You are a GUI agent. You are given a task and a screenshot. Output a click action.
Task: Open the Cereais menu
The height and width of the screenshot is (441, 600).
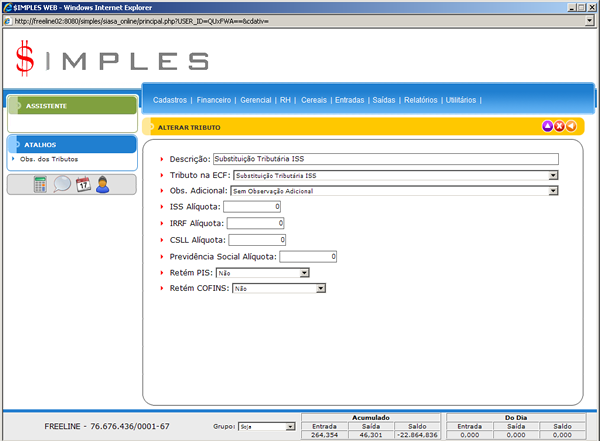pos(313,100)
